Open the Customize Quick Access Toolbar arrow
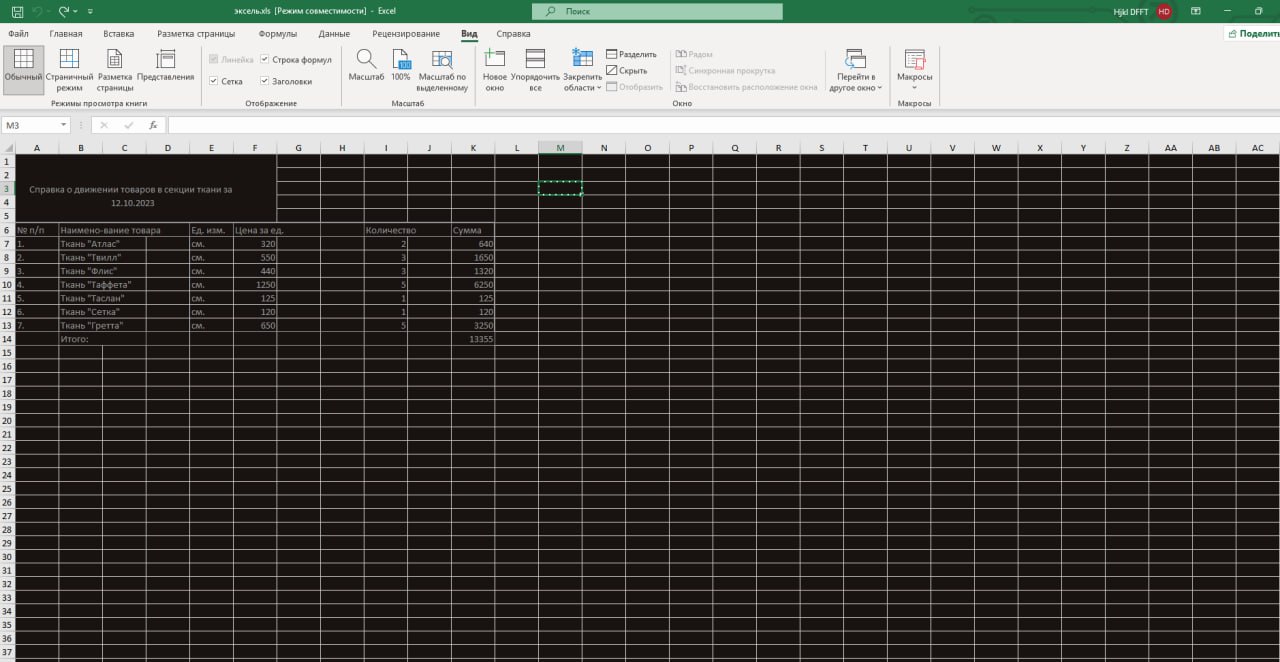 tap(90, 11)
